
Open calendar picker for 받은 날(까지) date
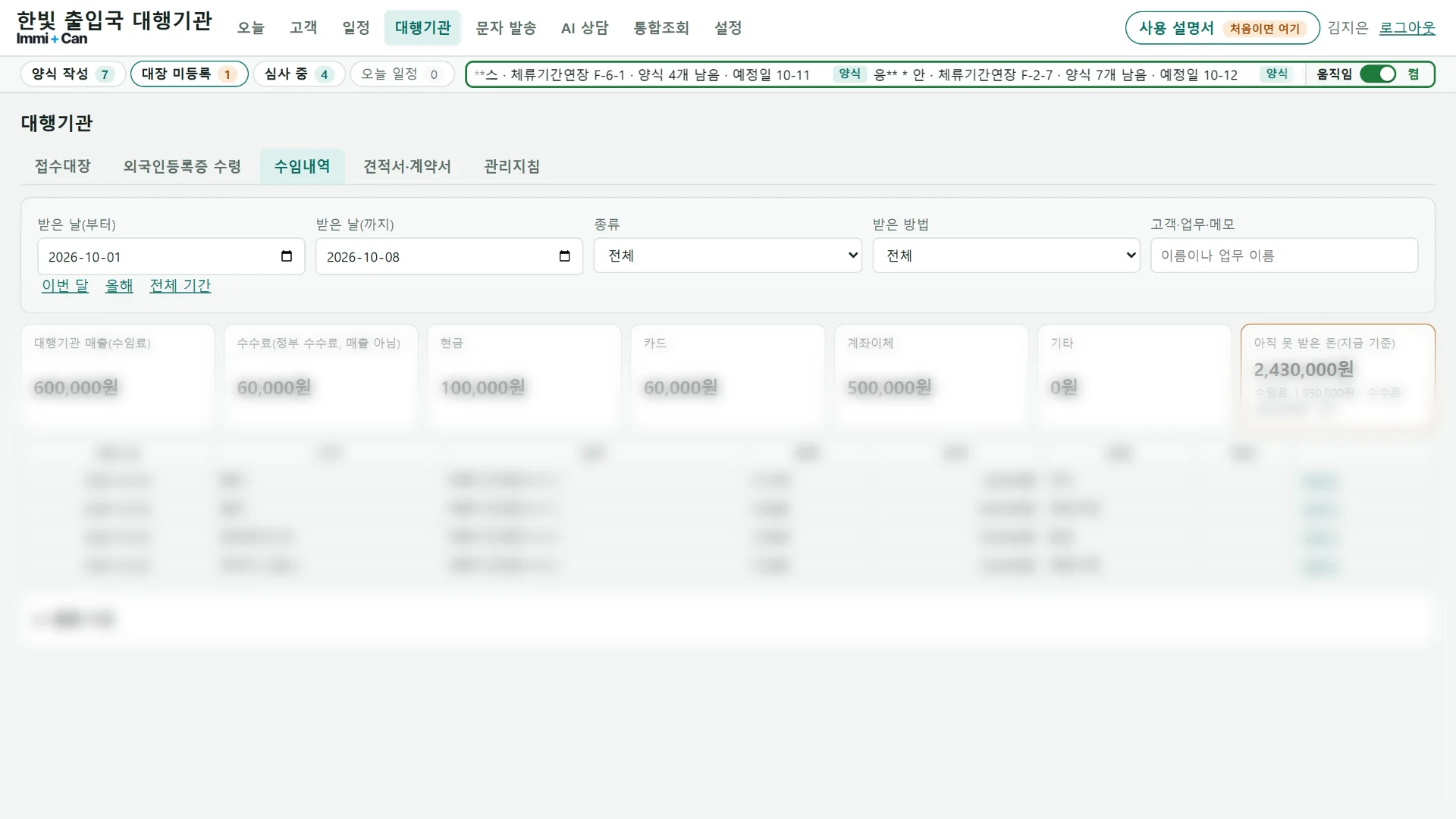click(x=564, y=256)
